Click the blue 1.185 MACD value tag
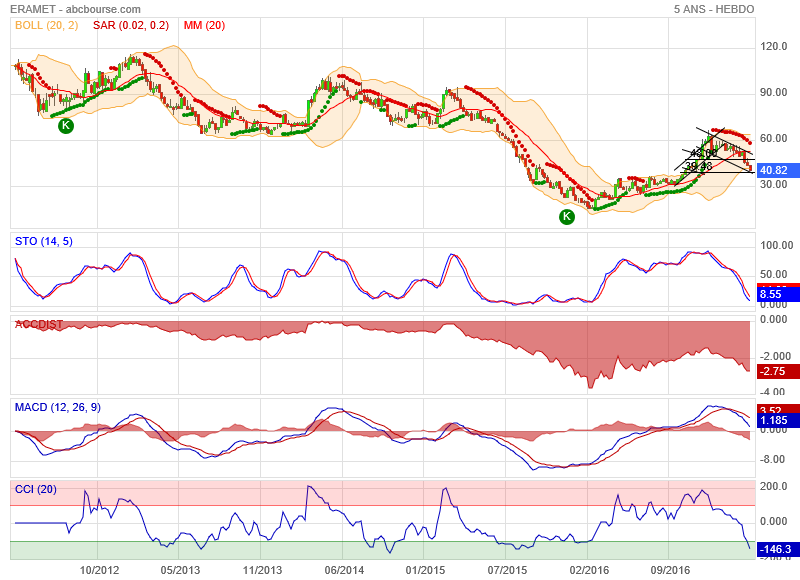Image resolution: width=800 pixels, height=580 pixels. click(x=778, y=420)
